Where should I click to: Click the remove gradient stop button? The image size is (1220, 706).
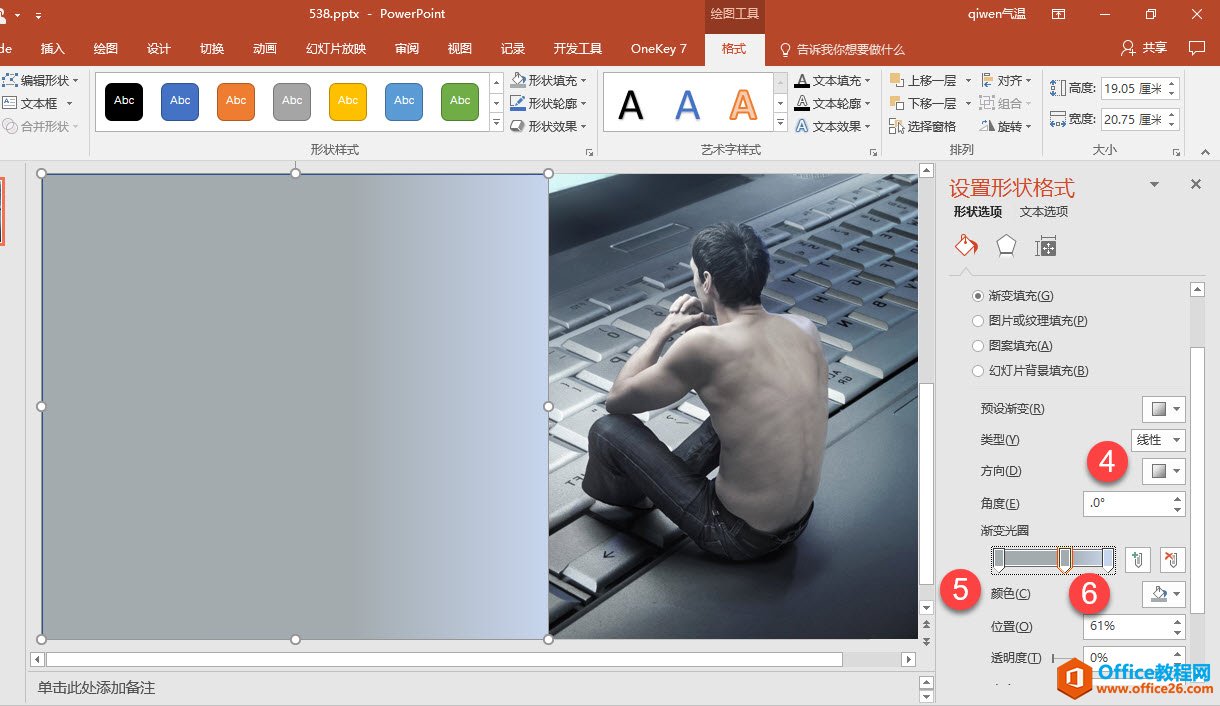coord(1172,559)
